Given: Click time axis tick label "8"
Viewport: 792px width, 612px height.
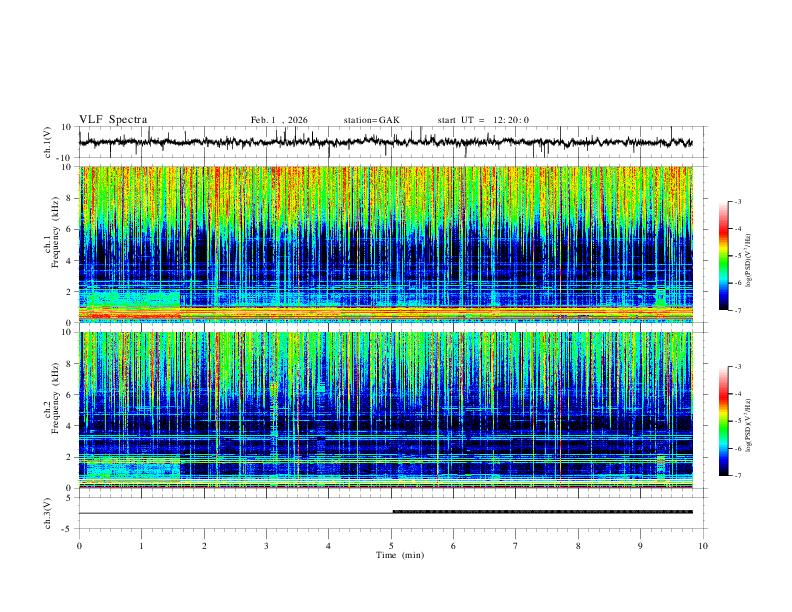Looking at the screenshot, I should [x=578, y=546].
